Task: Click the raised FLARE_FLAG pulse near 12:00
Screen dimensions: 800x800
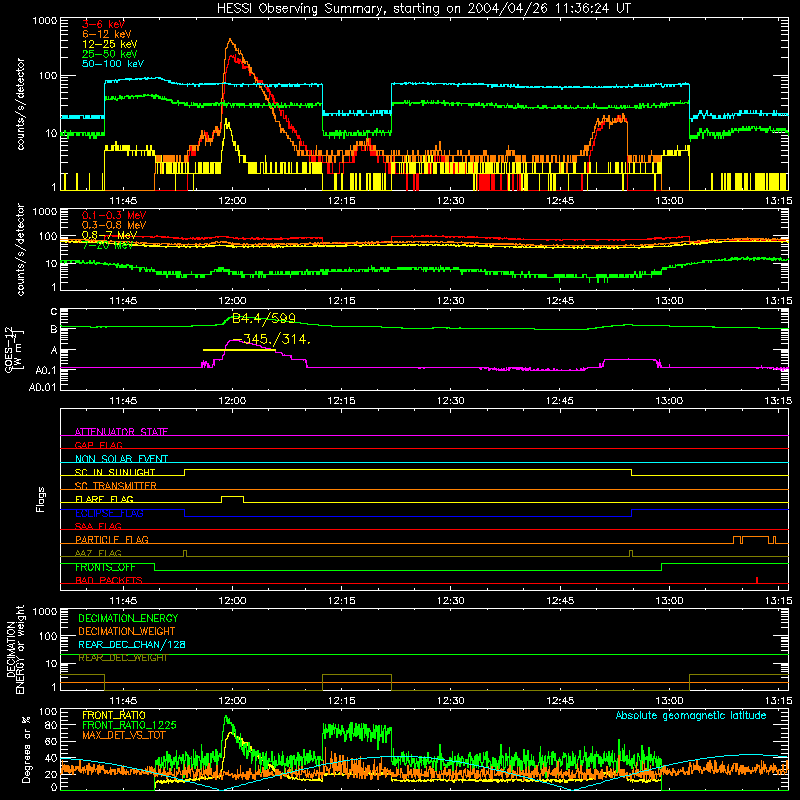Action: [232, 499]
